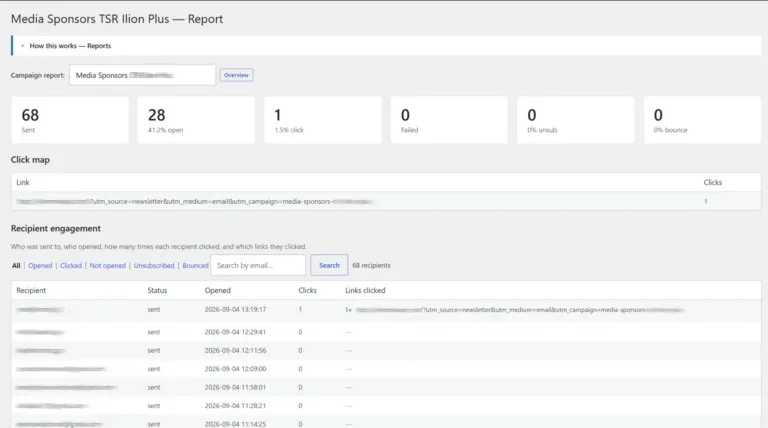Click the Clicks column header in Click map
The image size is (768, 428).
(x=713, y=182)
